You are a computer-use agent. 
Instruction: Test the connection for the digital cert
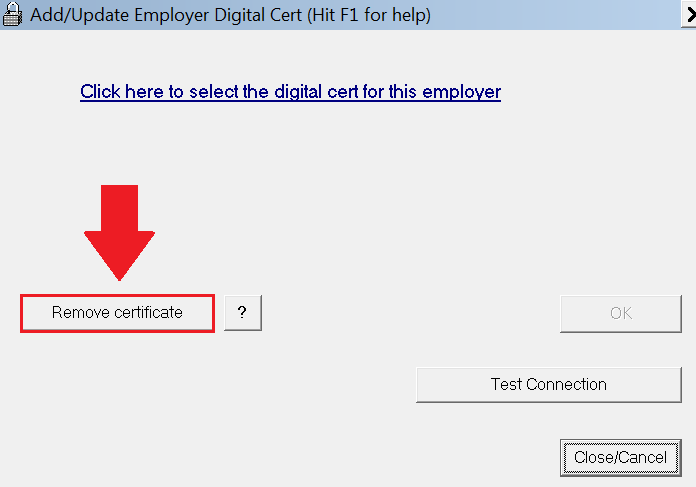[549, 384]
